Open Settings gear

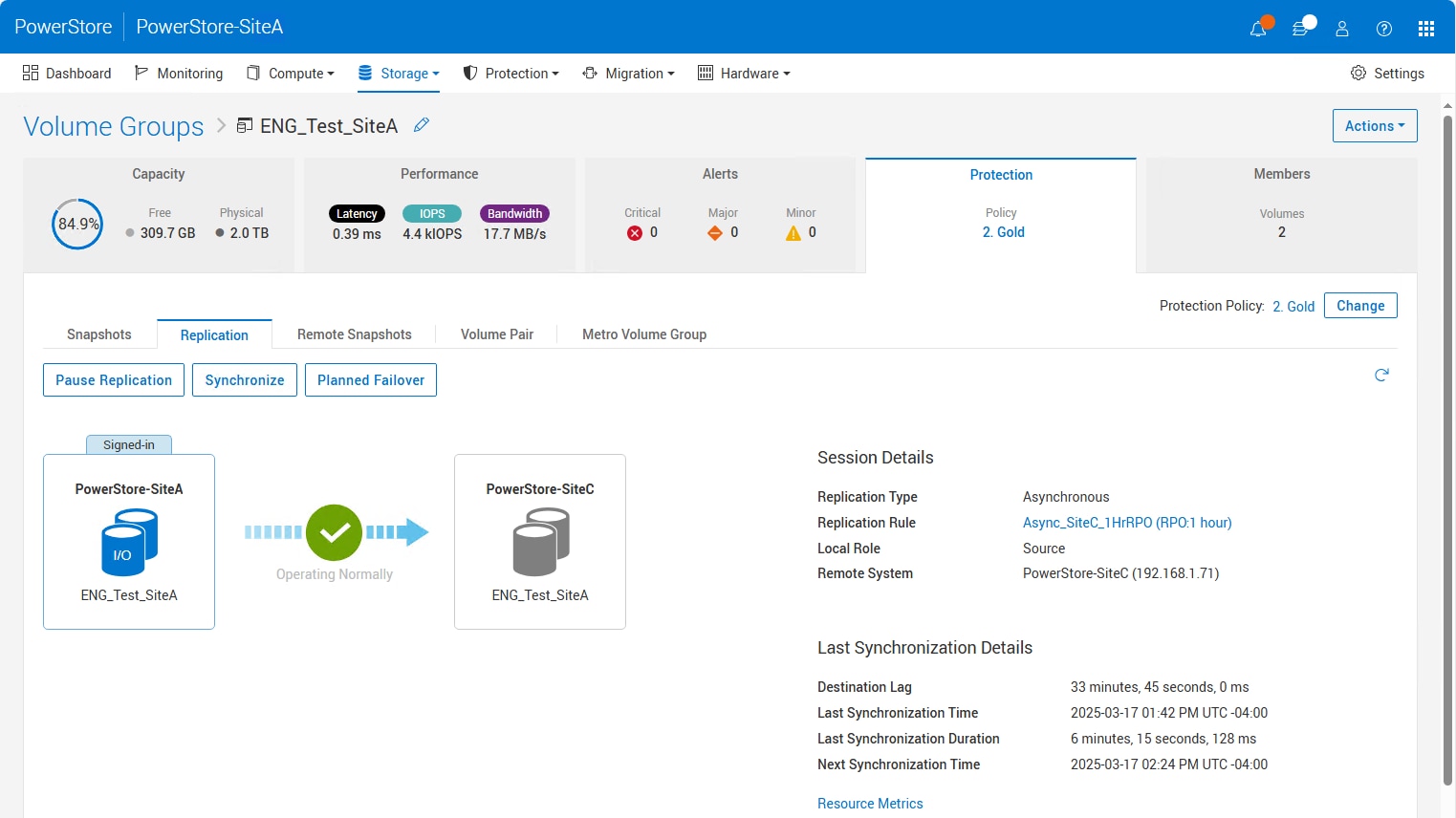pos(1387,74)
